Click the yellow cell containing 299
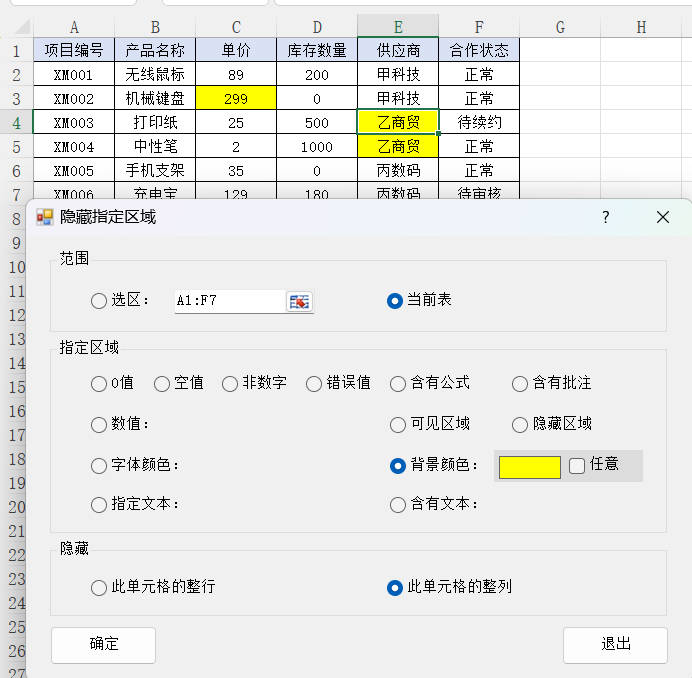Screen dimensions: 692x678 pos(236,98)
